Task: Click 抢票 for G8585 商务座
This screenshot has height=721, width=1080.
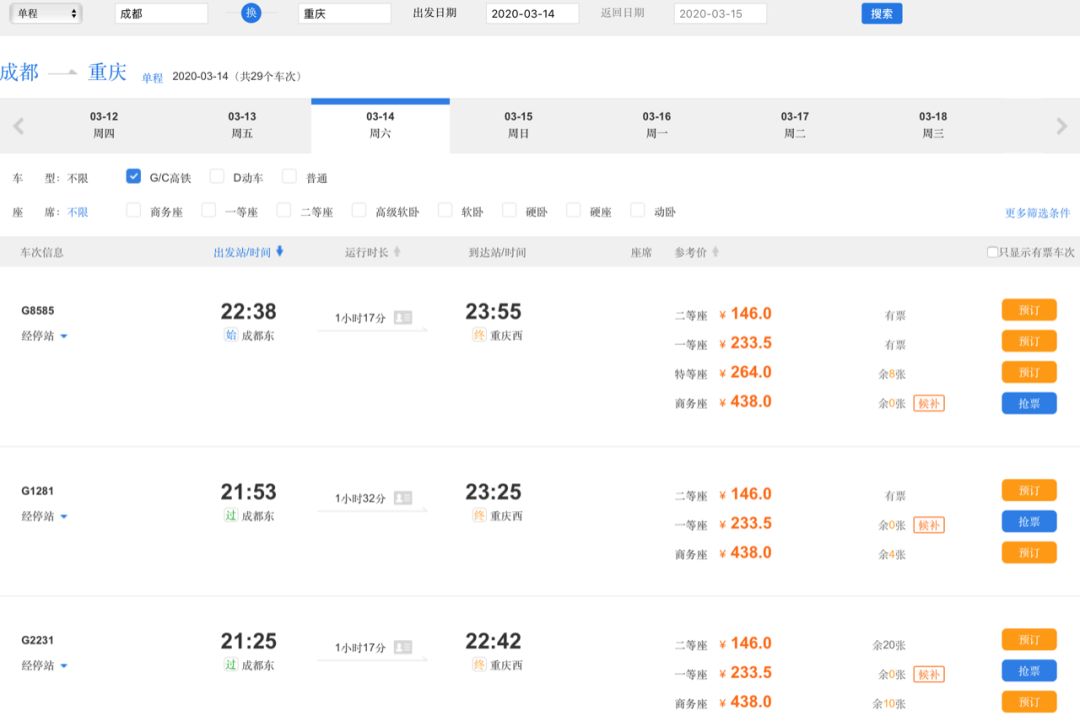Action: pyautogui.click(x=1029, y=403)
